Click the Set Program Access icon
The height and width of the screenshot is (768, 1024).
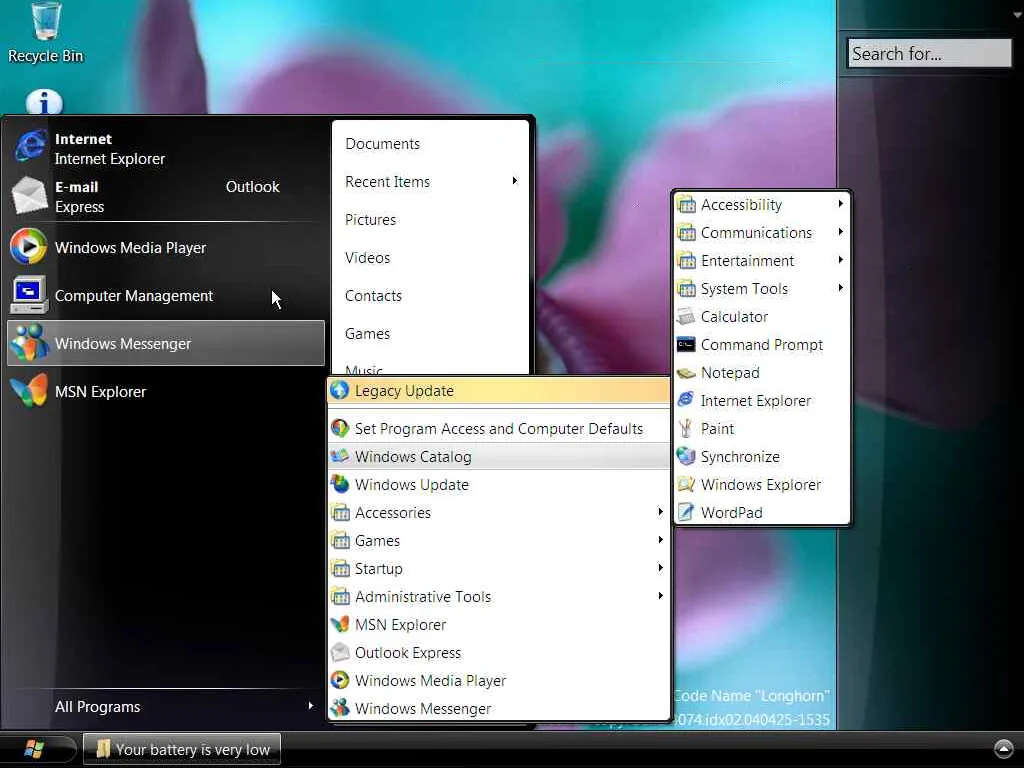(340, 428)
